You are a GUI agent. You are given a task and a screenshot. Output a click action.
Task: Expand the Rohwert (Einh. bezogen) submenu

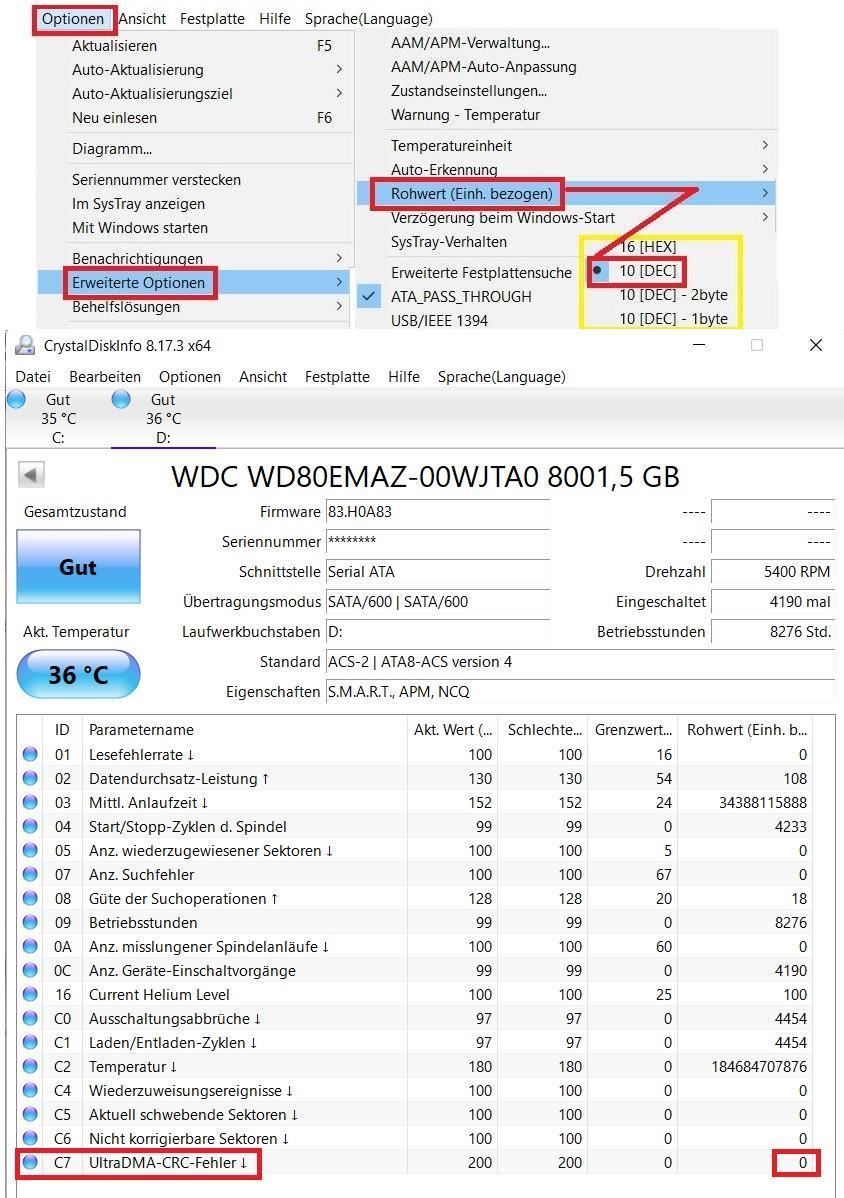(x=765, y=193)
